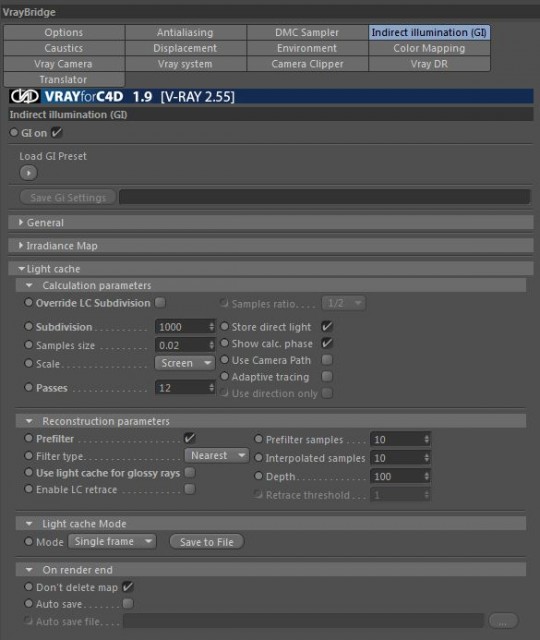This screenshot has height=640, width=540.
Task: Open the Translator tab
Action: [64, 79]
